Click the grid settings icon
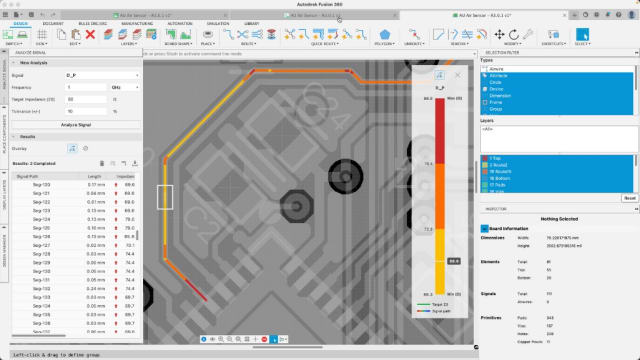The width and height of the screenshot is (640, 360). pyautogui.click(x=42, y=35)
